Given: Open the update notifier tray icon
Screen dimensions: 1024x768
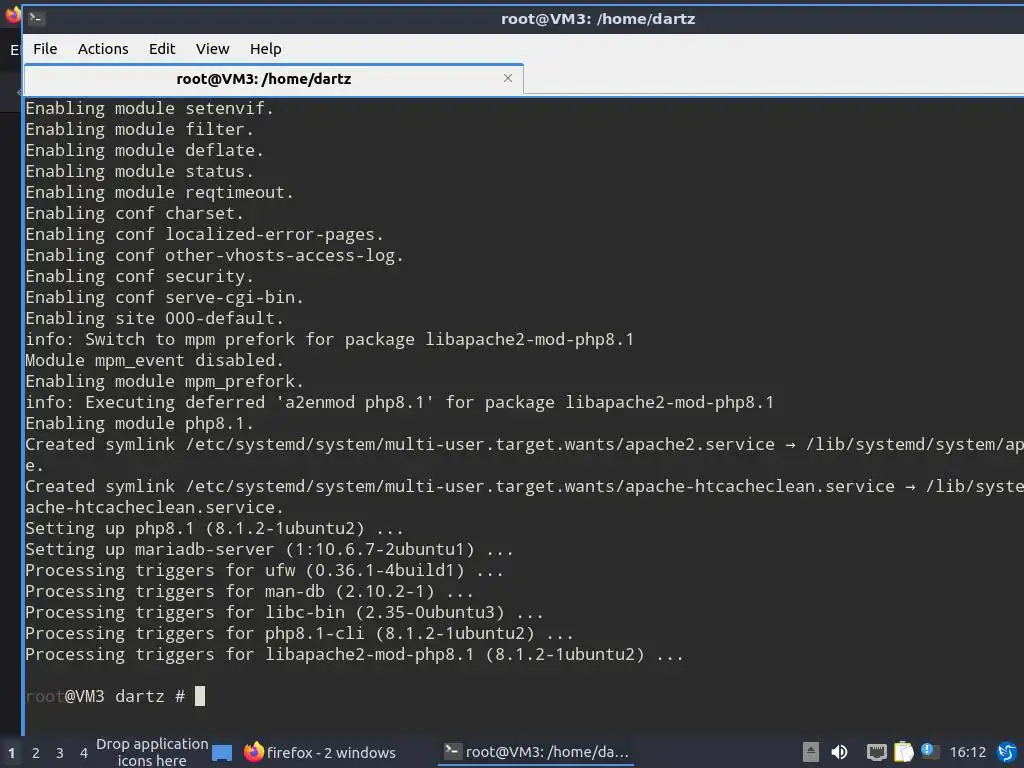Looking at the screenshot, I should pos(929,751).
